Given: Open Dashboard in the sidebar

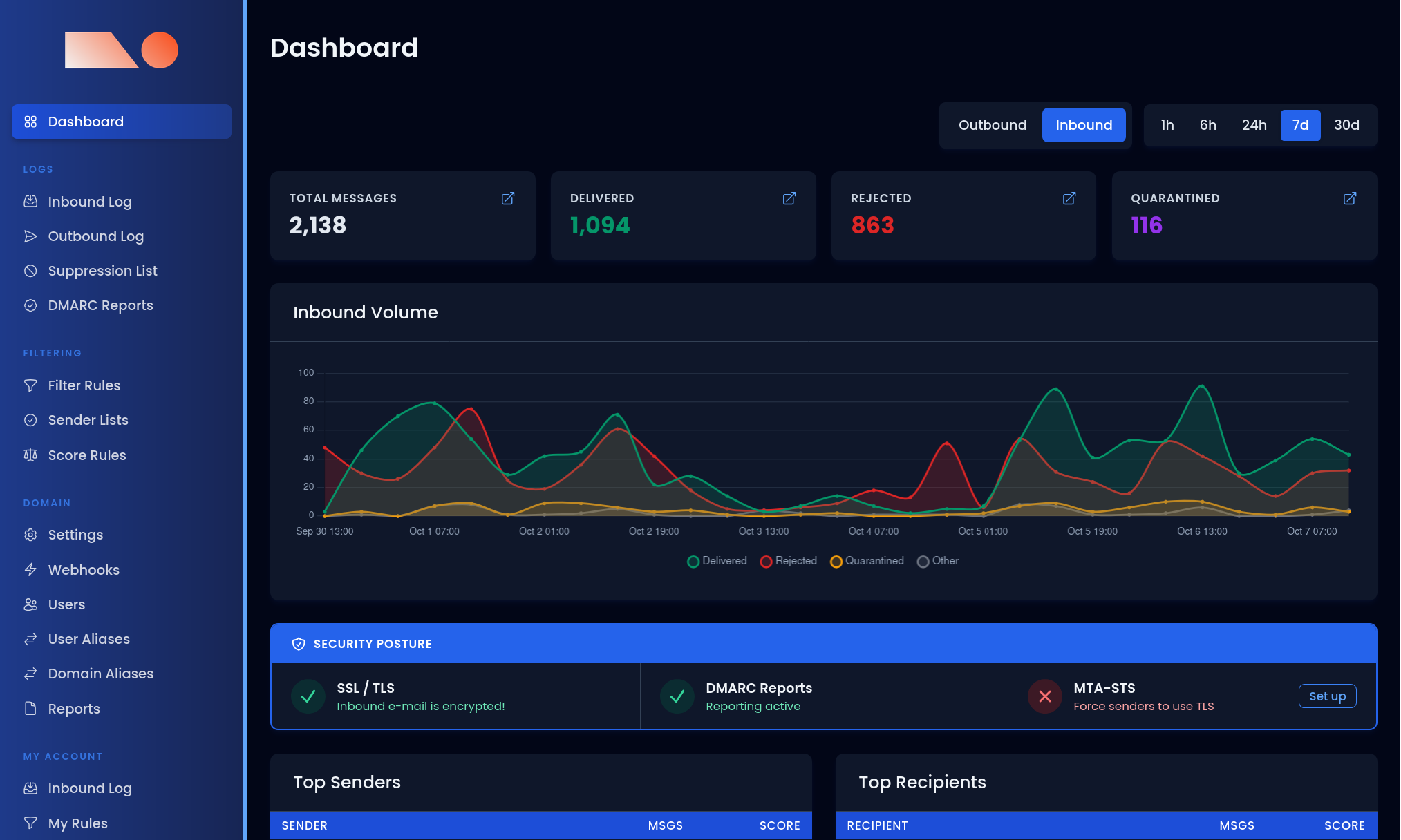Looking at the screenshot, I should click(x=122, y=122).
